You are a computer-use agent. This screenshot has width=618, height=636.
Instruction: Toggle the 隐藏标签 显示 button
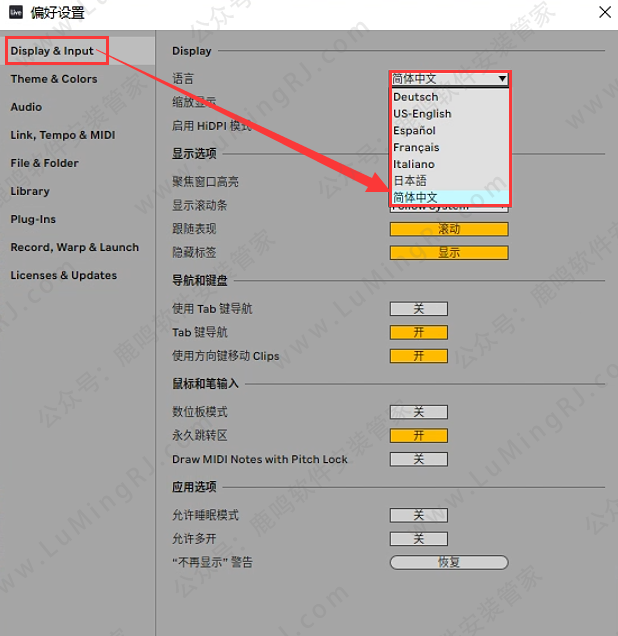449,253
